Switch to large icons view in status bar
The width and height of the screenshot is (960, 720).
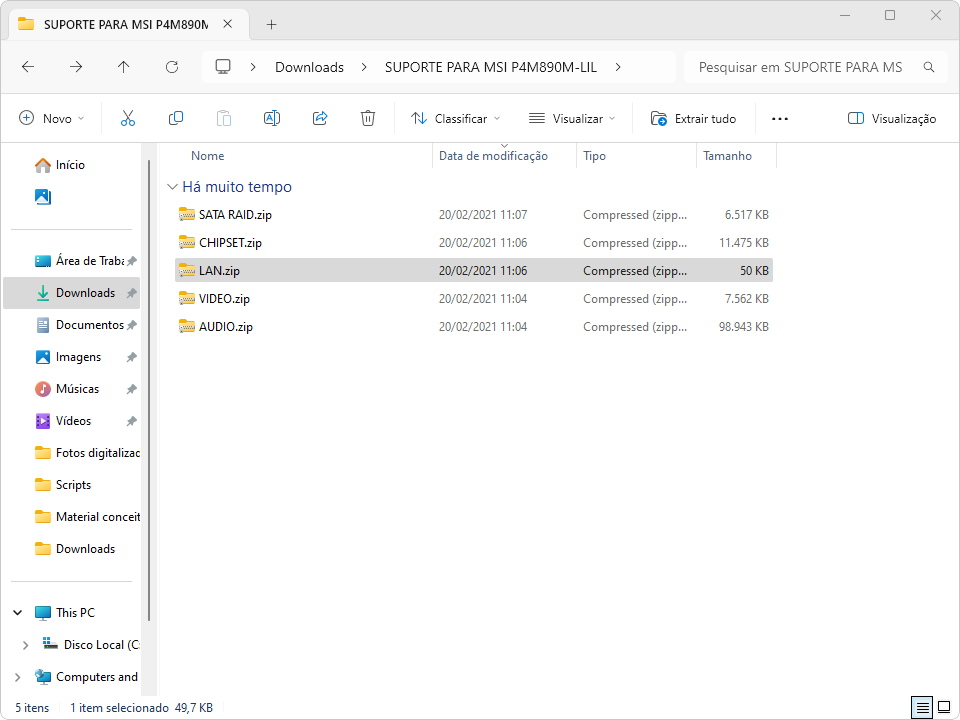944,708
